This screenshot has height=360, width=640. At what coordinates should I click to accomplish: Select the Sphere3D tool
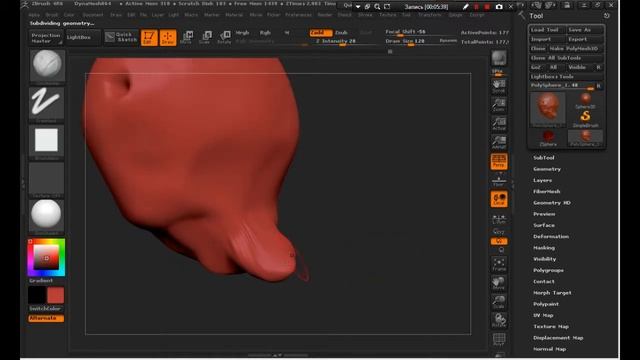click(x=585, y=100)
